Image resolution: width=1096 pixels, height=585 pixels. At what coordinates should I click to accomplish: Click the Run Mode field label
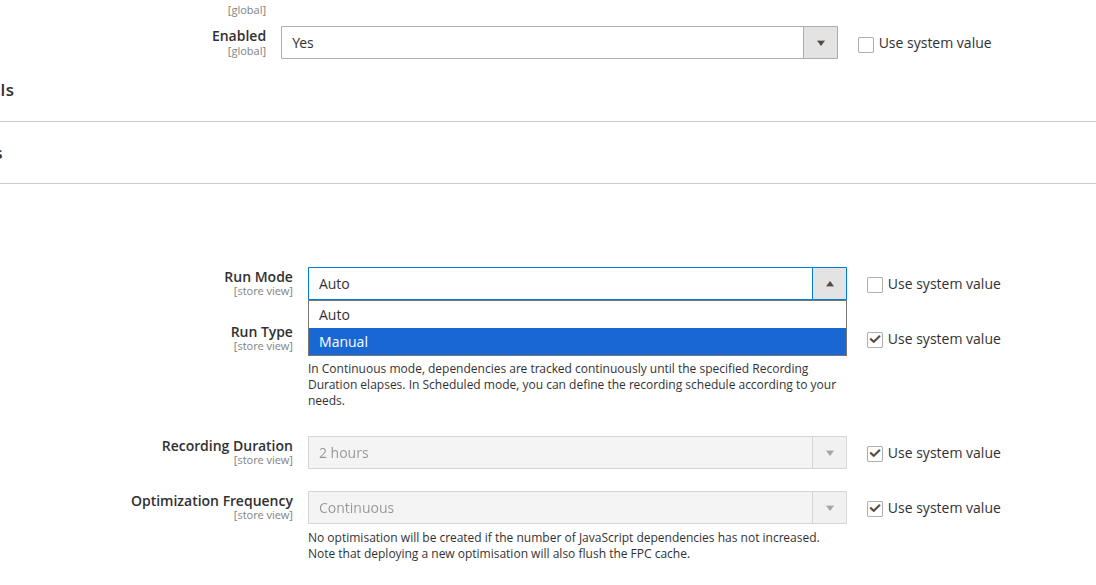click(x=258, y=277)
